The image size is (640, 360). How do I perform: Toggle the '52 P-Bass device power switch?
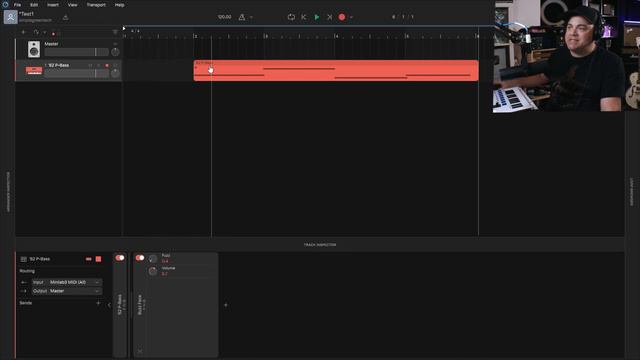pos(120,258)
